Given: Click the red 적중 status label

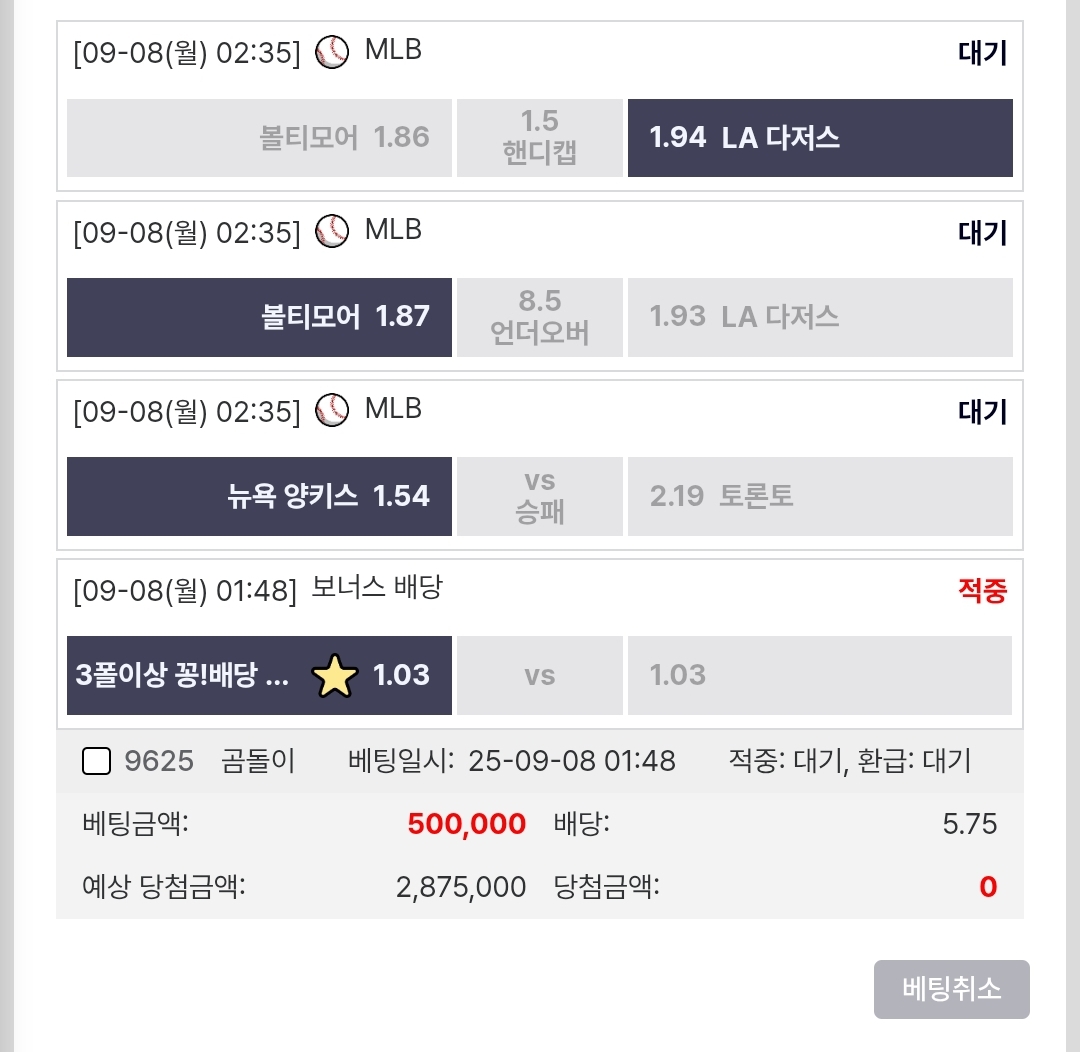Looking at the screenshot, I should tap(982, 591).
